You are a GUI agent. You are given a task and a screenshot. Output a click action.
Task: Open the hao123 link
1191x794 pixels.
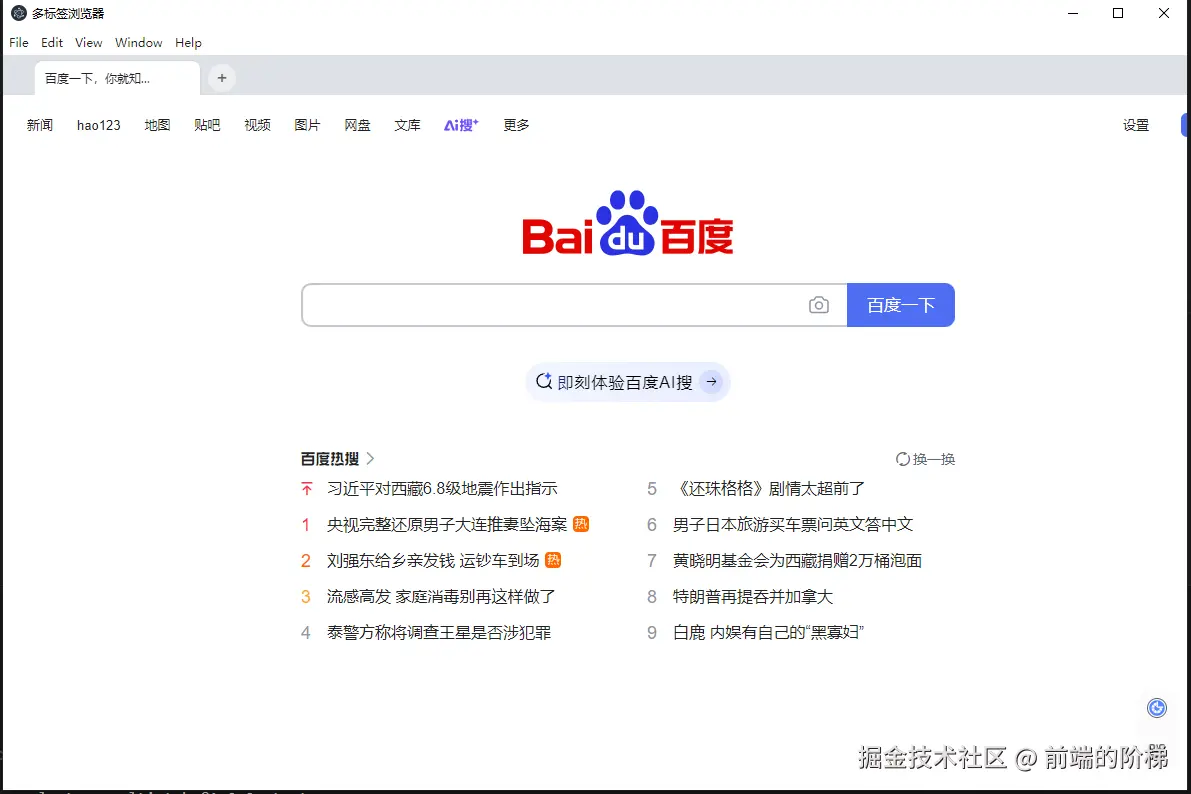click(99, 125)
